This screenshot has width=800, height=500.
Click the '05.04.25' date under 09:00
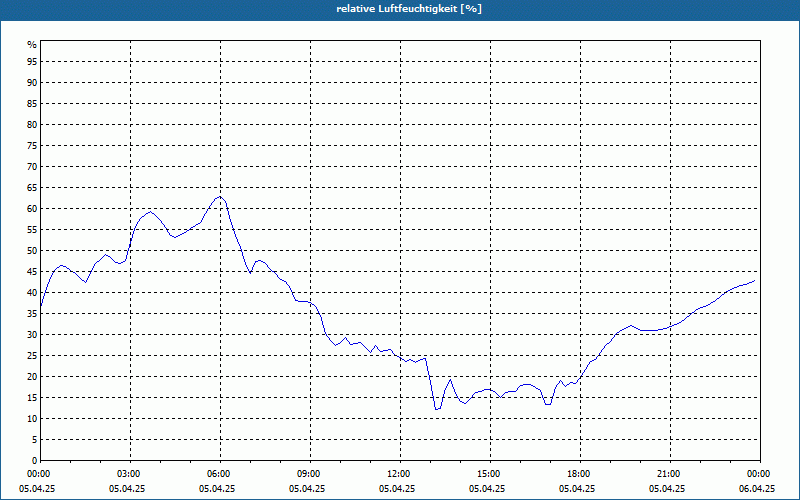[307, 489]
